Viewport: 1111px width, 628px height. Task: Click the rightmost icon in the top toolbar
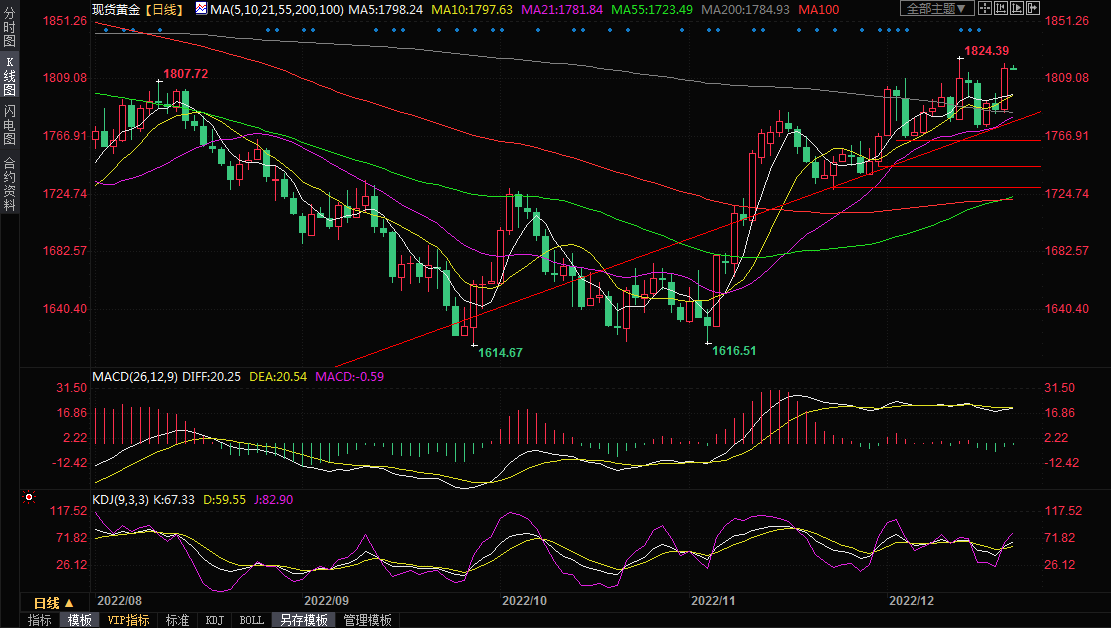(x=1033, y=9)
